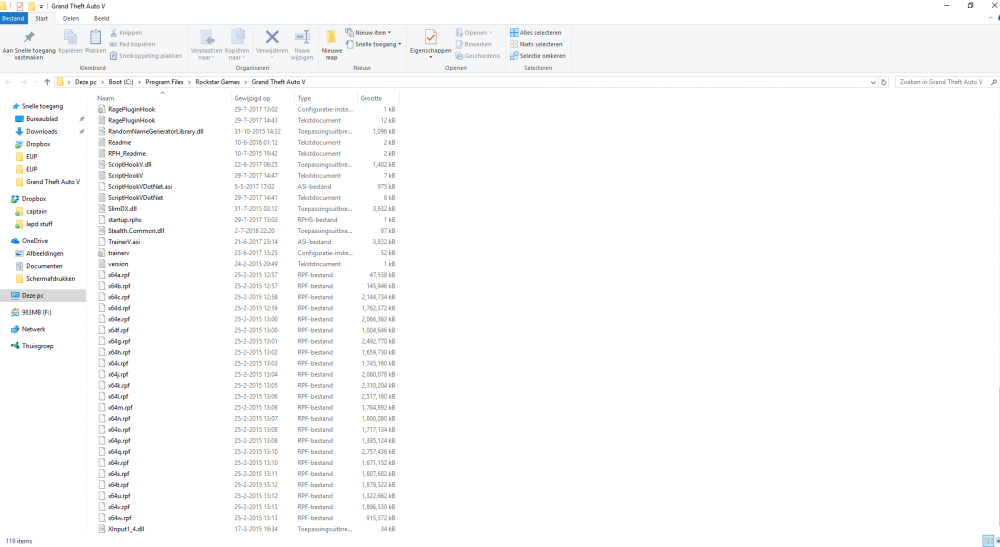Open the Openen dropdown in ribbon

pyautogui.click(x=474, y=33)
